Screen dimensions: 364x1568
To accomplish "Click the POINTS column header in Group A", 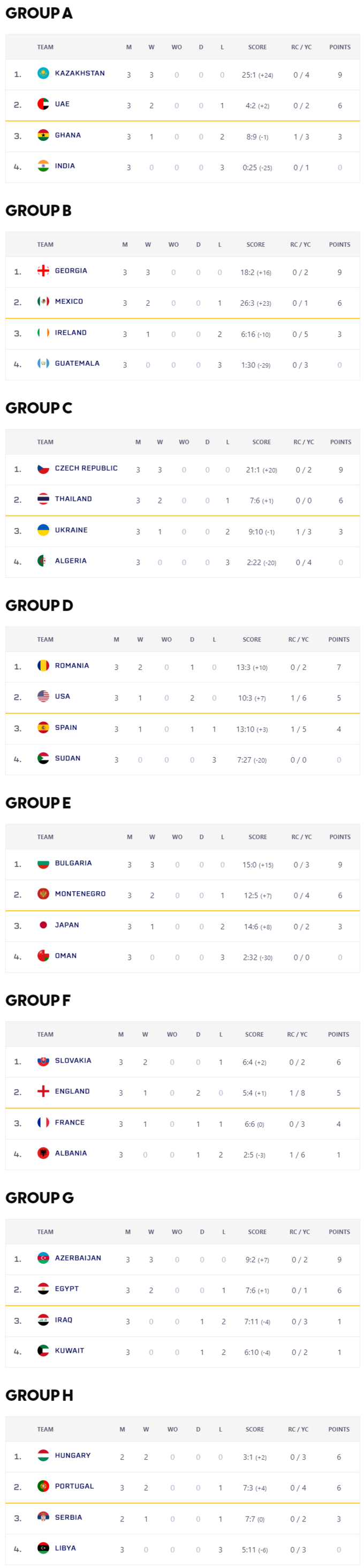I will 340,48.
